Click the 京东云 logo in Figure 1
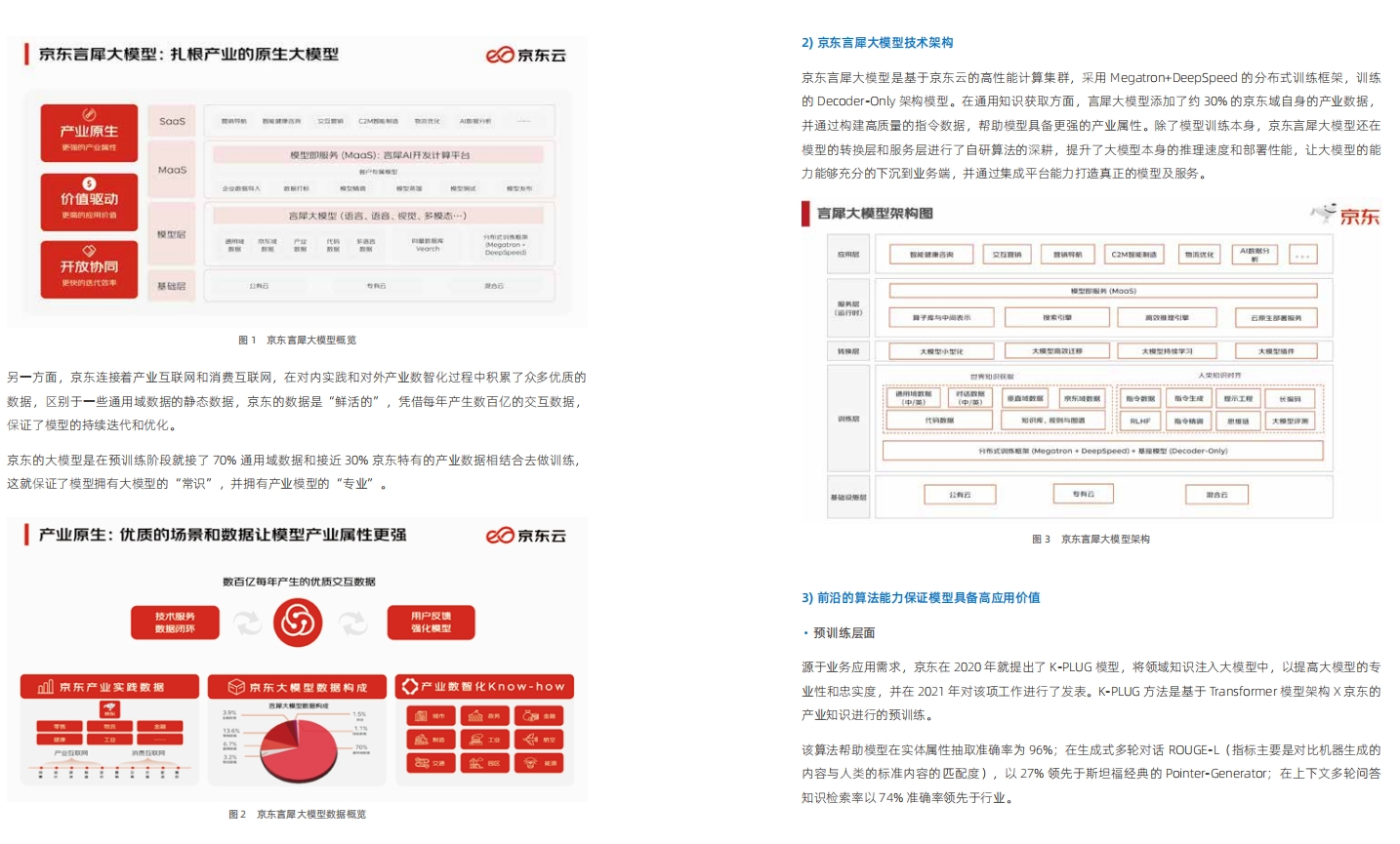 pyautogui.click(x=526, y=55)
